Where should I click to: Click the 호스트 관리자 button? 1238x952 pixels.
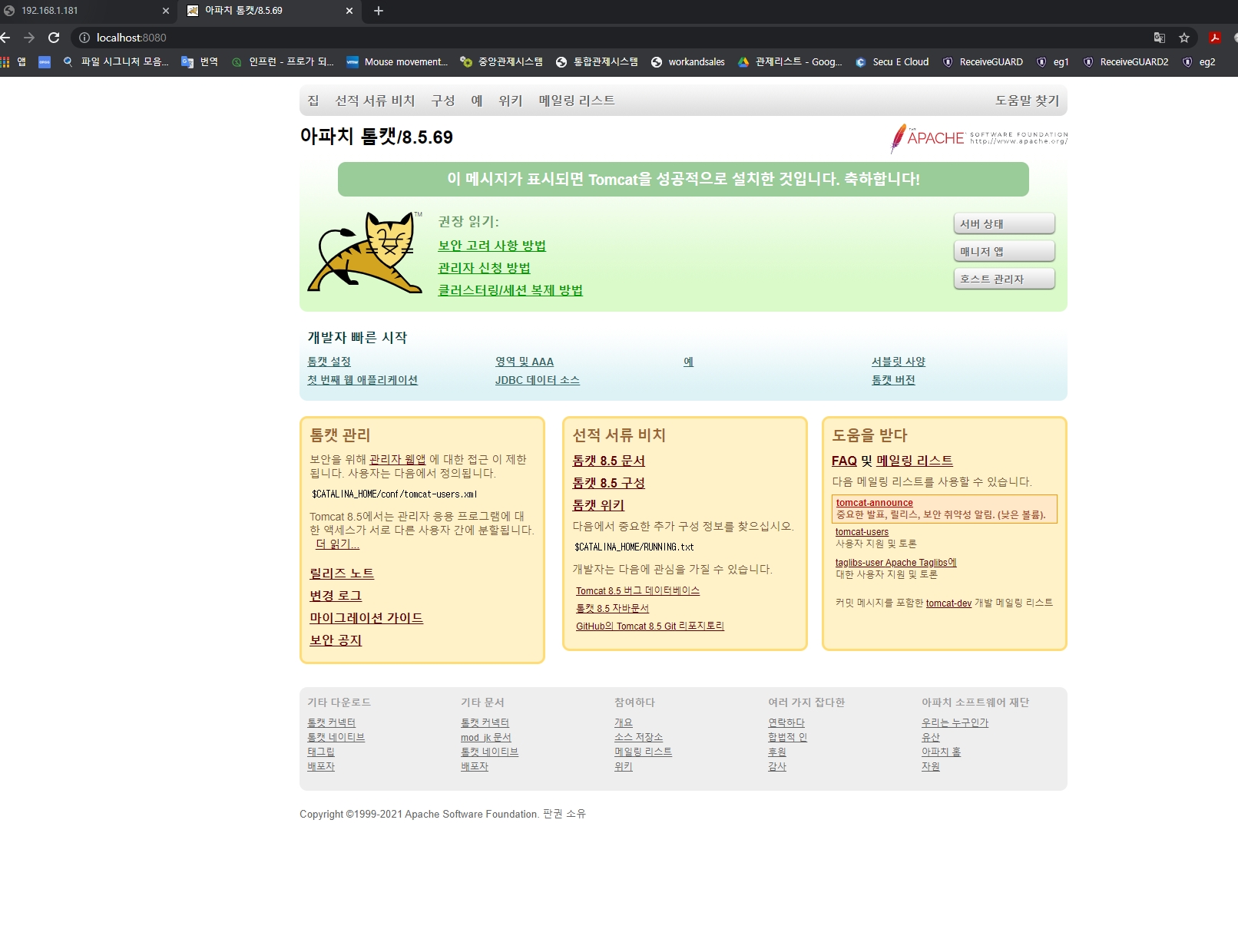point(1005,279)
